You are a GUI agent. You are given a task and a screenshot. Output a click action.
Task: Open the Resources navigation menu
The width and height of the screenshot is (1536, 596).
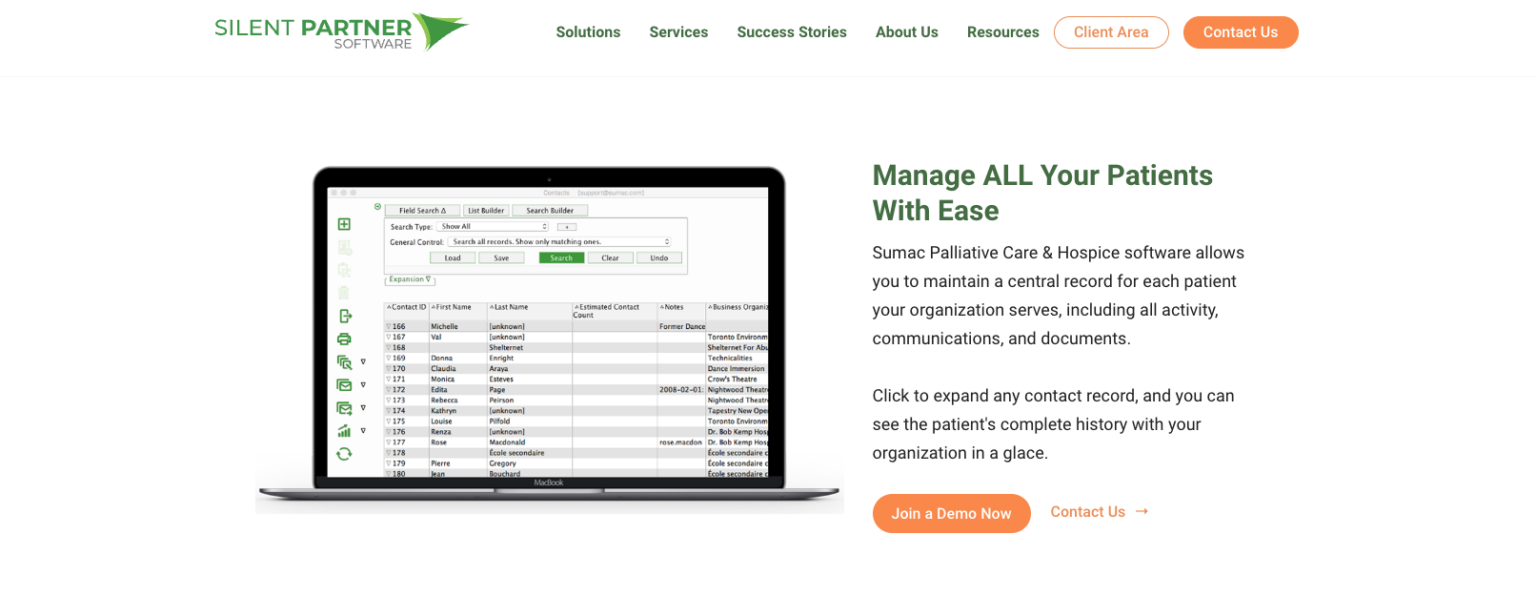tap(1002, 32)
